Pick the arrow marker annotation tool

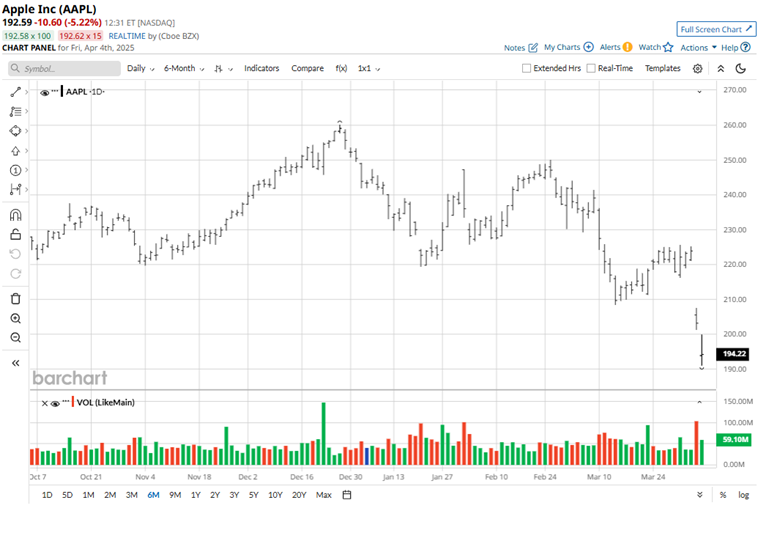tap(15, 151)
